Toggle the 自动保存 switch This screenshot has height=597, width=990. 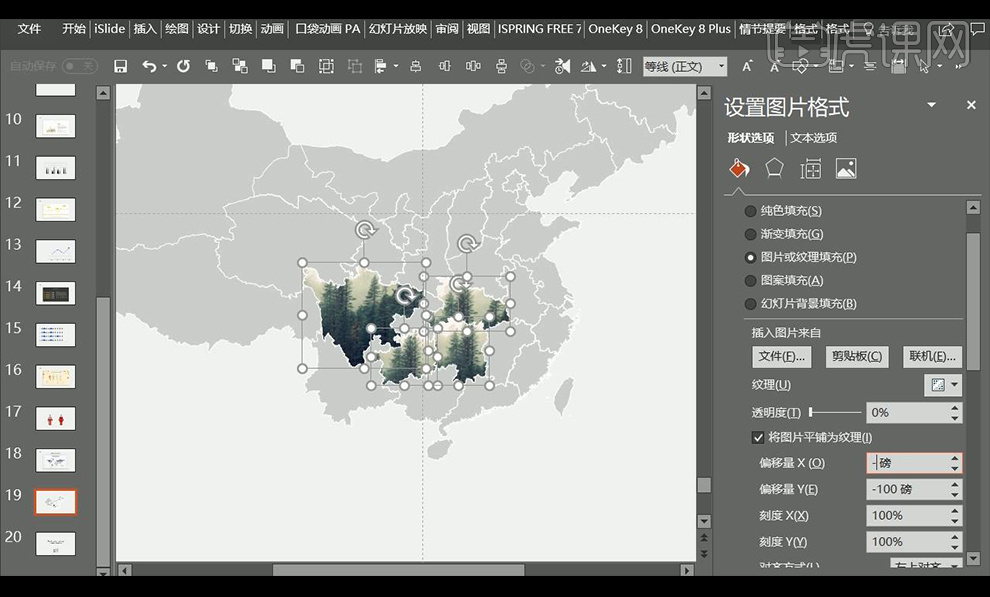tap(79, 66)
